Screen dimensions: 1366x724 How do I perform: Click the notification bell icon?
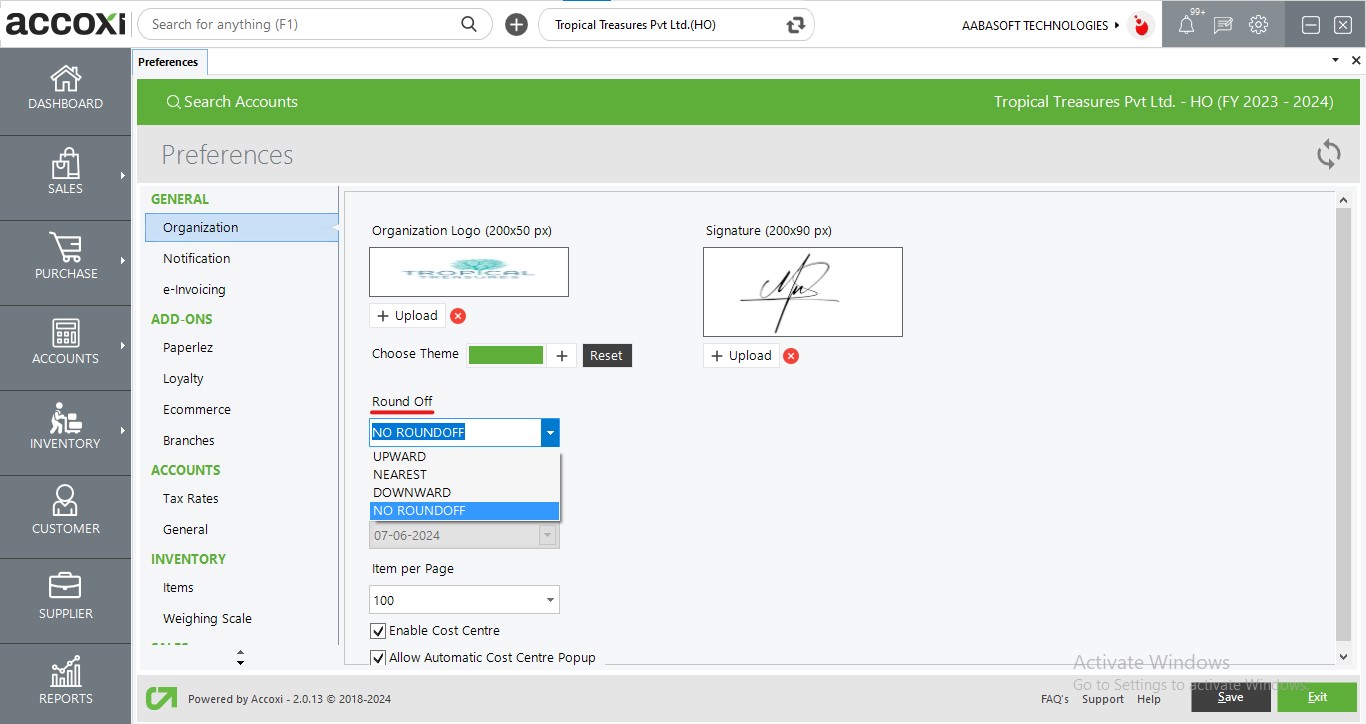pos(1186,25)
